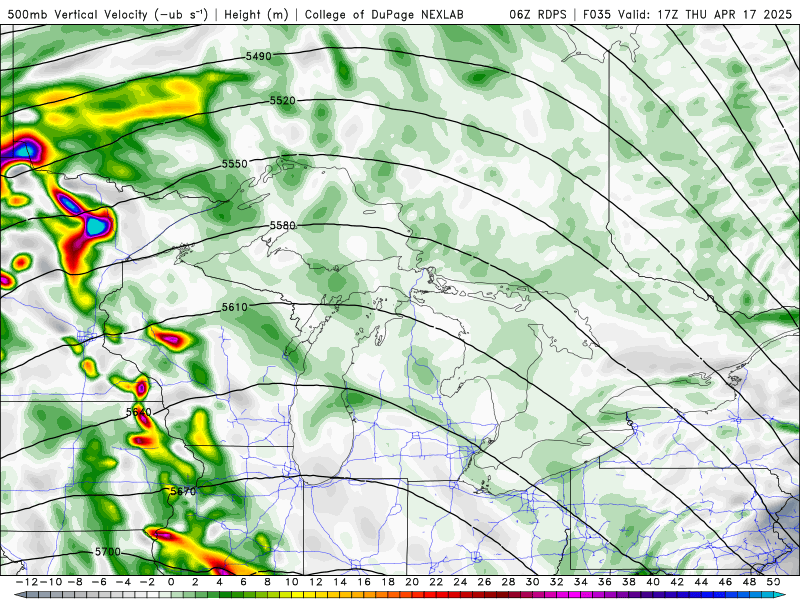This screenshot has width=800, height=600.
Task: Click the 0 value on the color scale
Action: tap(171, 582)
